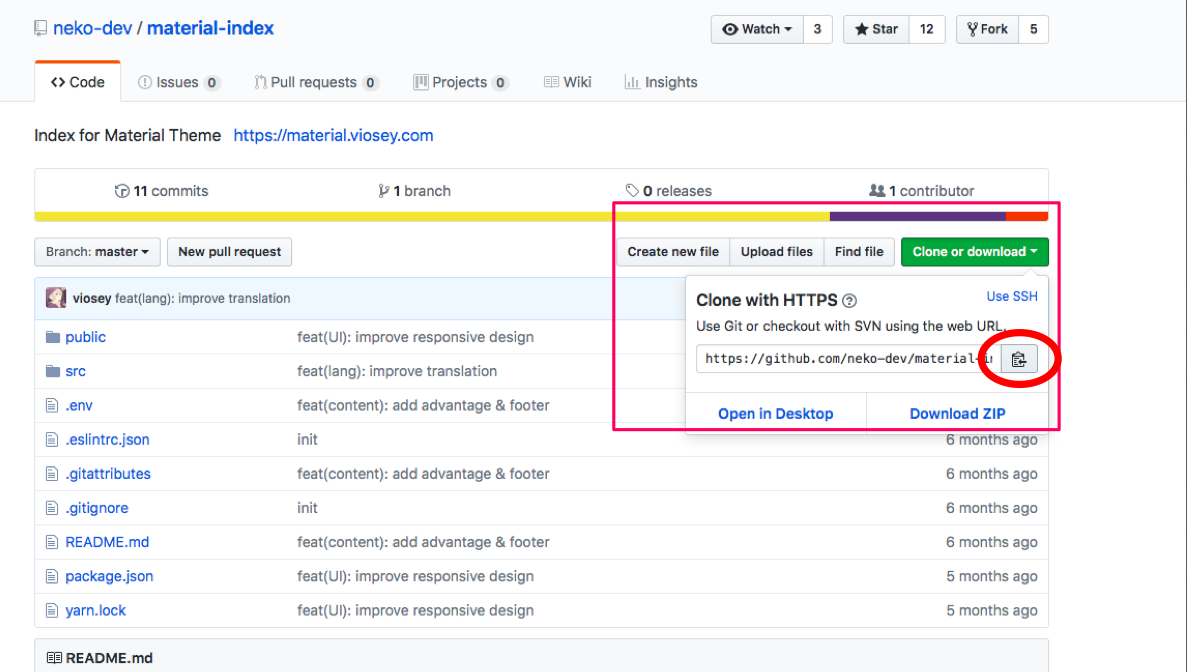Viewport: 1187px width, 672px height.
Task: Open the Wiki tab
Action: pos(568,82)
